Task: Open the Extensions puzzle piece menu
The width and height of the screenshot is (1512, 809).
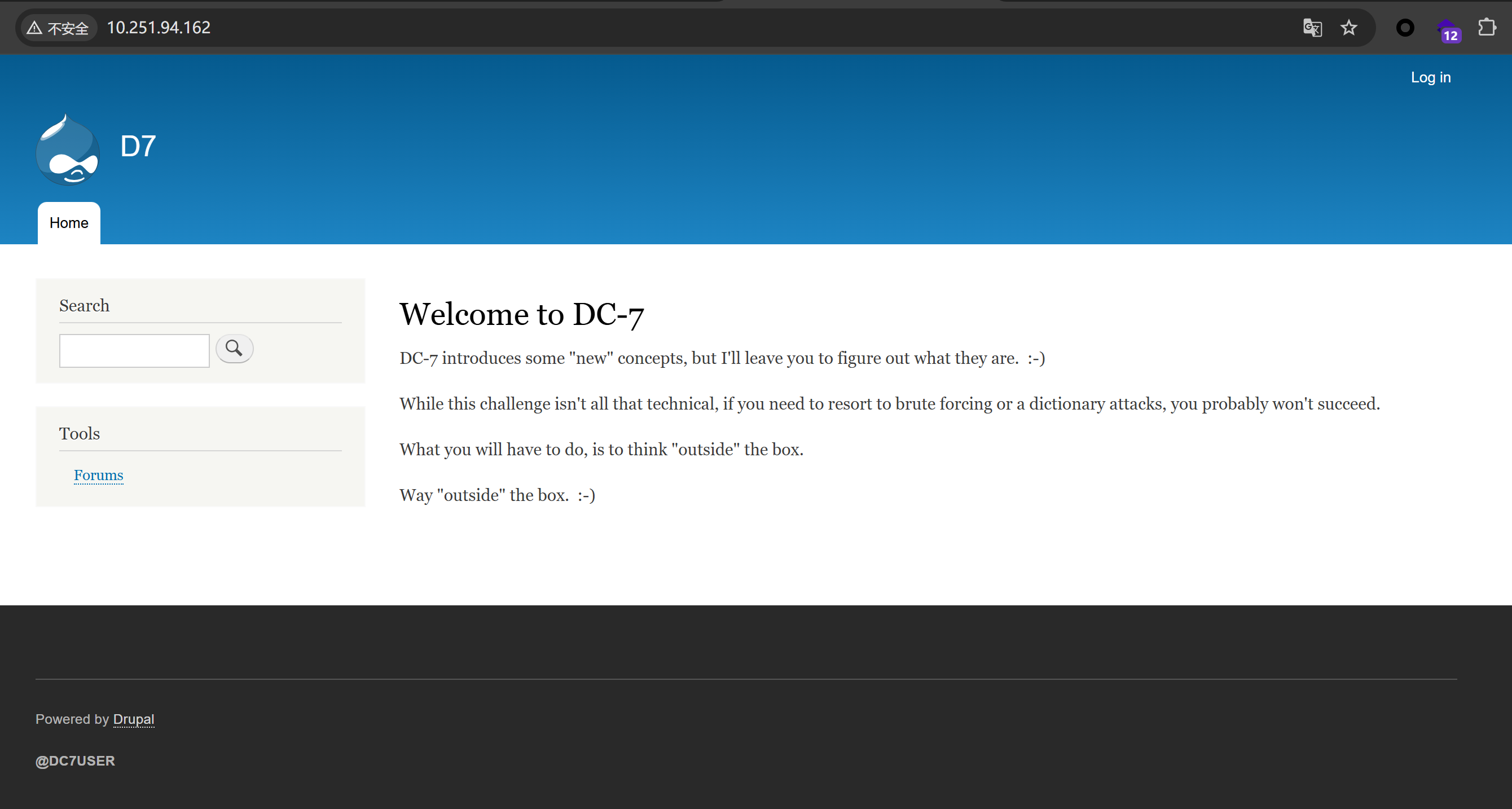Action: pyautogui.click(x=1487, y=27)
